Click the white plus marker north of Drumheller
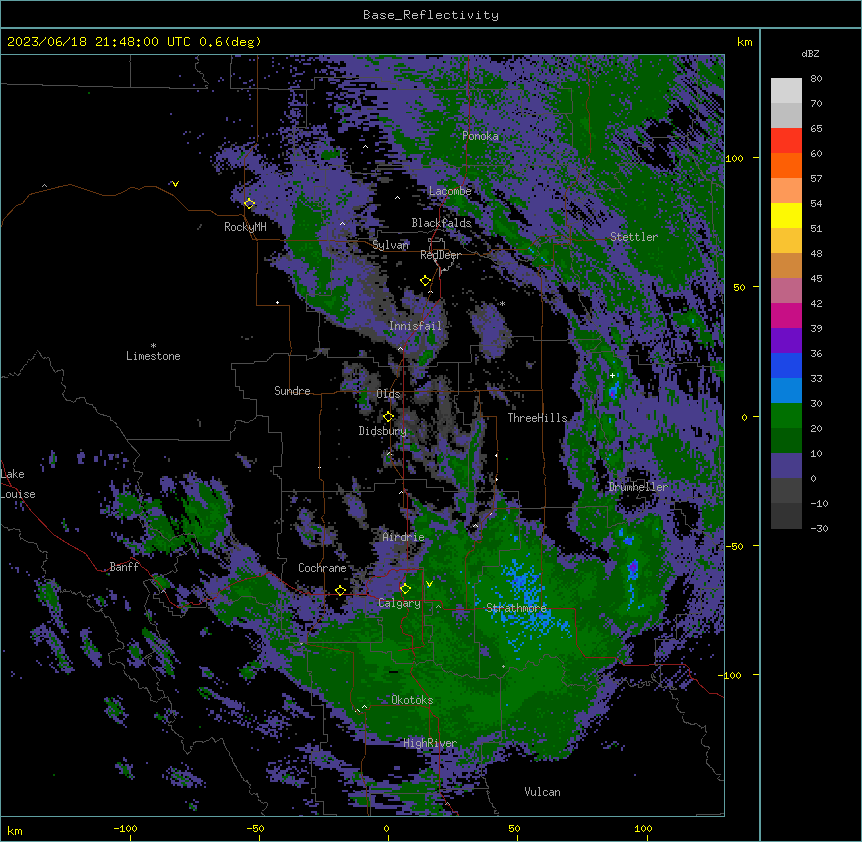 (612, 375)
